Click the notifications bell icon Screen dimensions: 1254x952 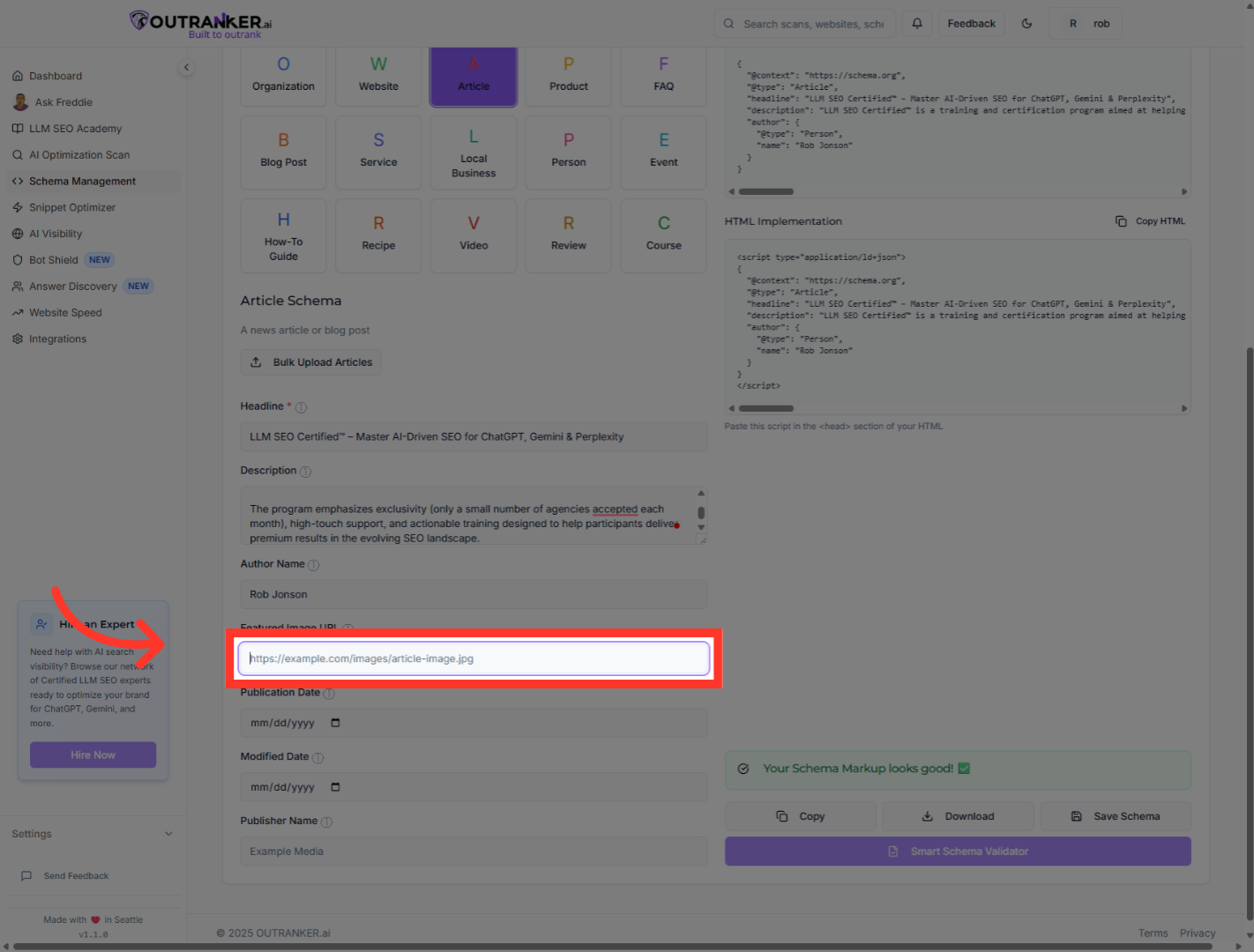coord(917,24)
